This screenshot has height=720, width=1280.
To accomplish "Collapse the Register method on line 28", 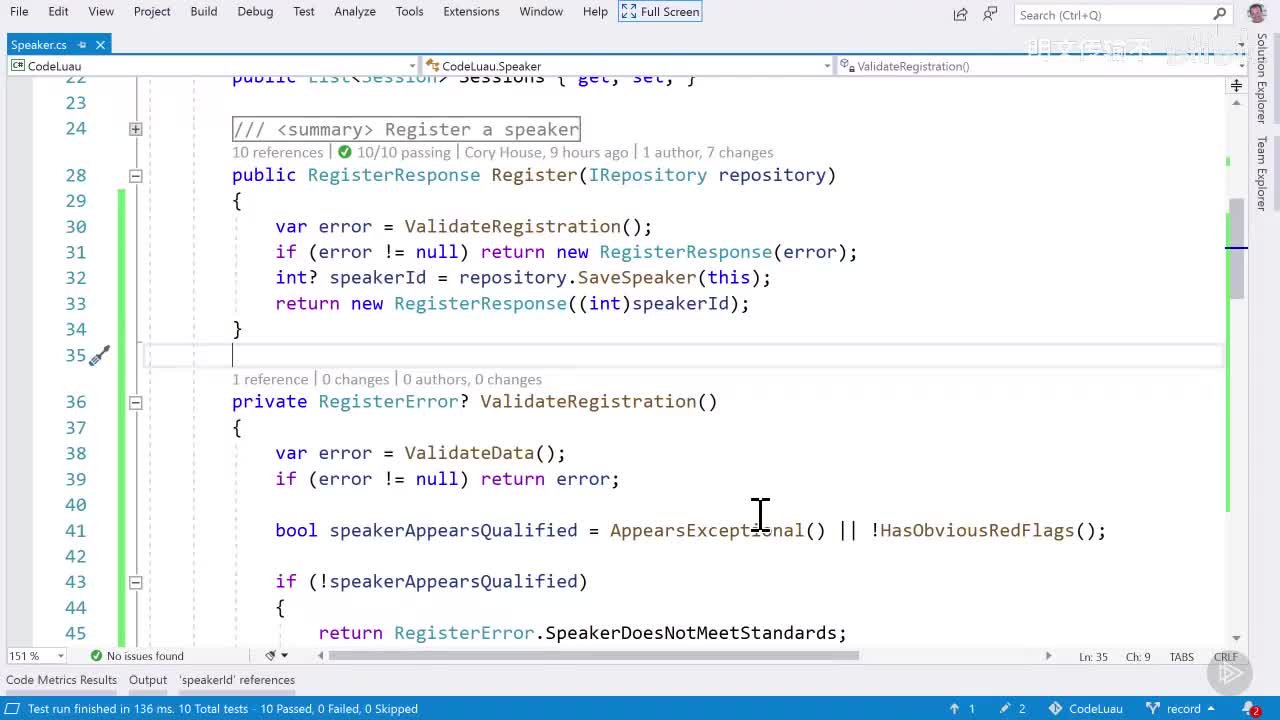I will [136, 176].
